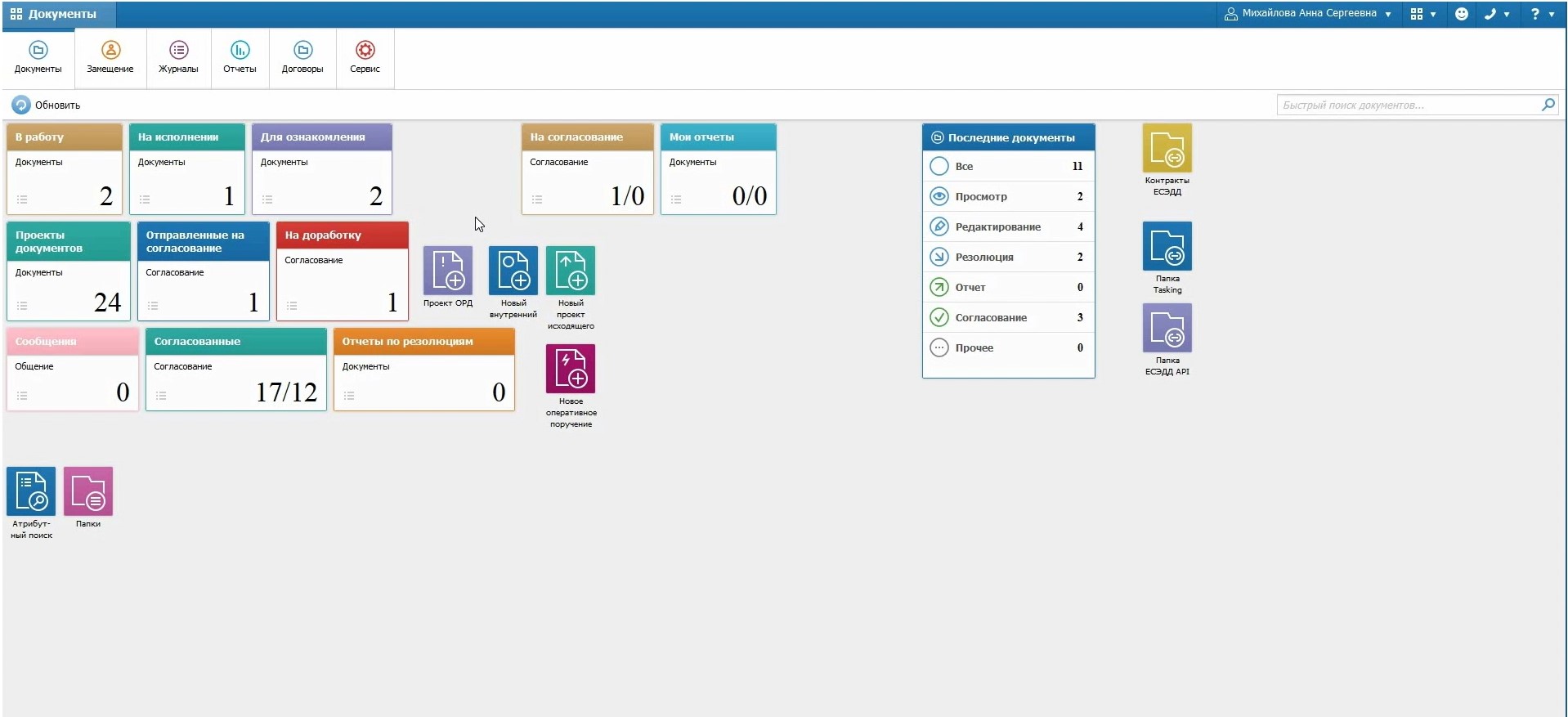Image resolution: width=1568 pixels, height=717 pixels.
Task: Open the Журналы section
Action: (x=178, y=58)
